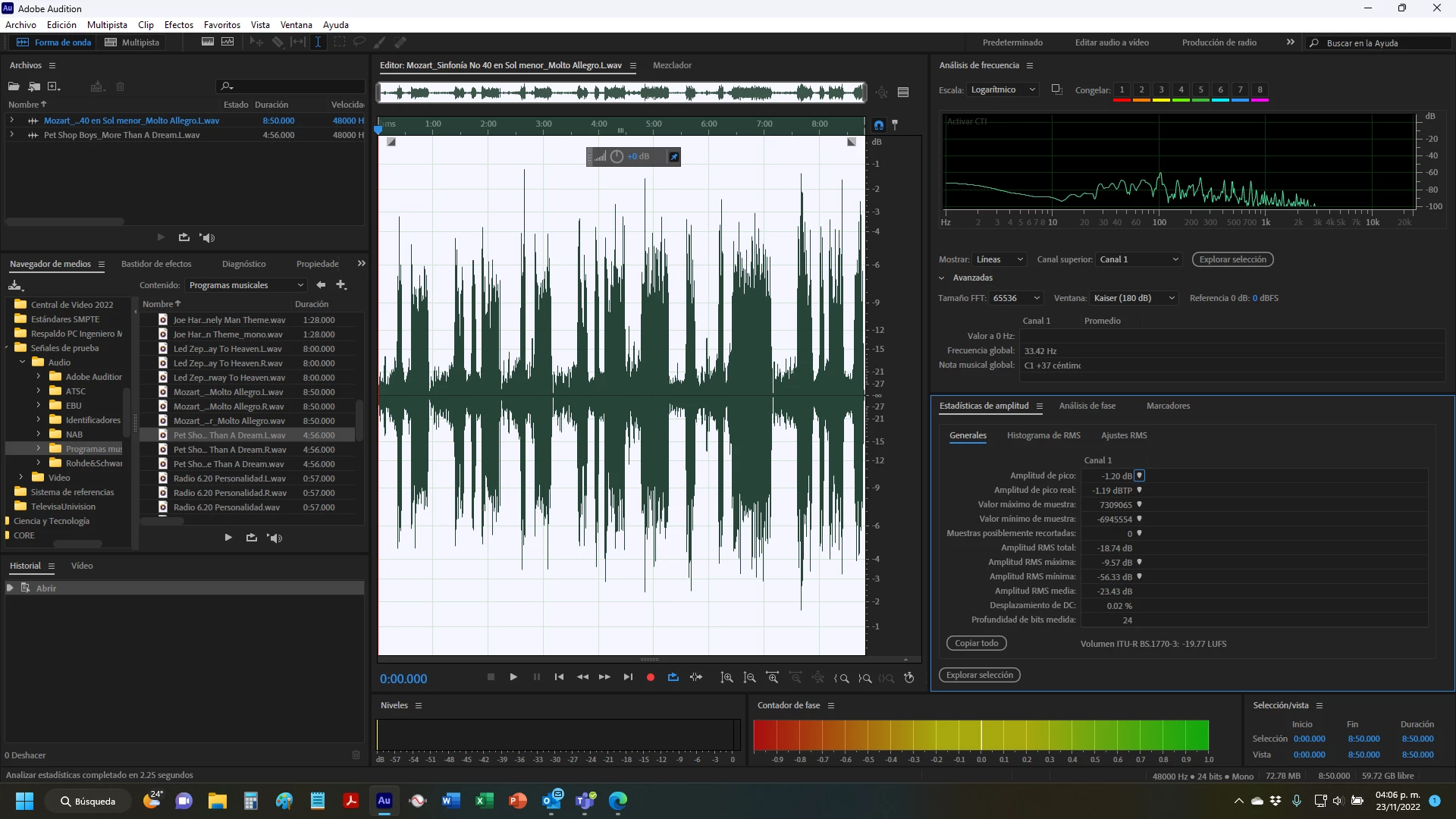1456x819 pixels.
Task: Toggle the blue snapping magnet in the timeline
Action: [x=878, y=125]
